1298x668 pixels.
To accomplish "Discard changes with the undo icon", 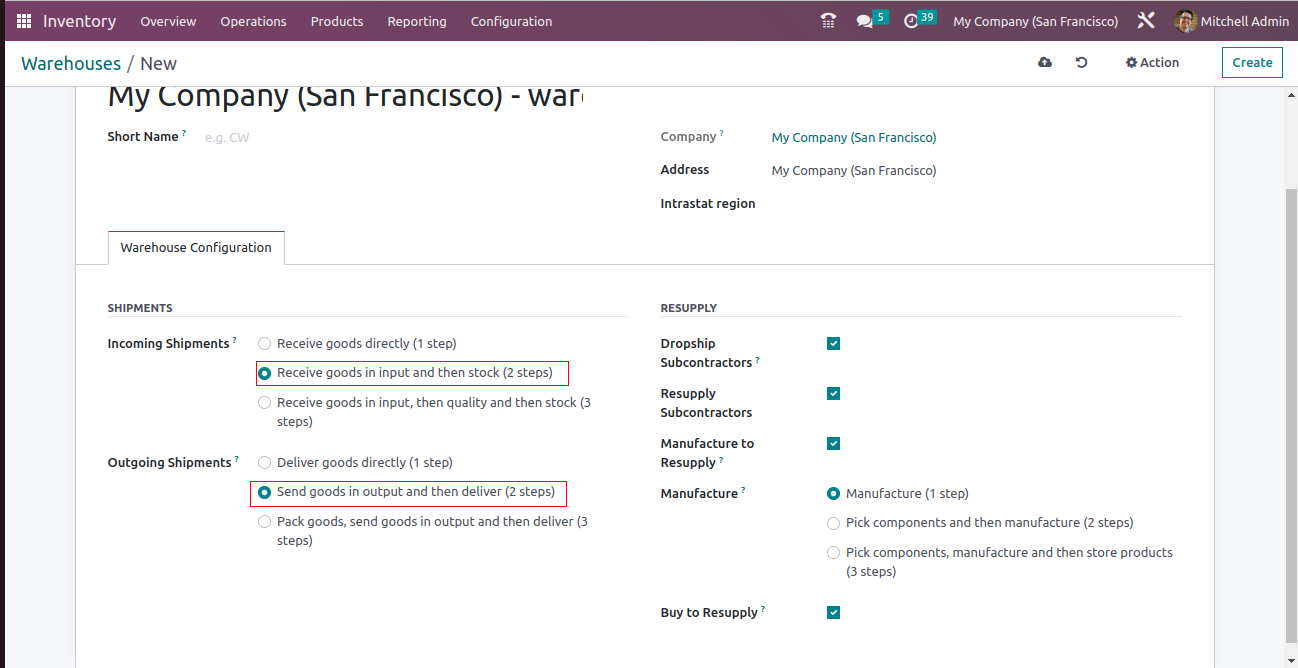I will click(1081, 62).
